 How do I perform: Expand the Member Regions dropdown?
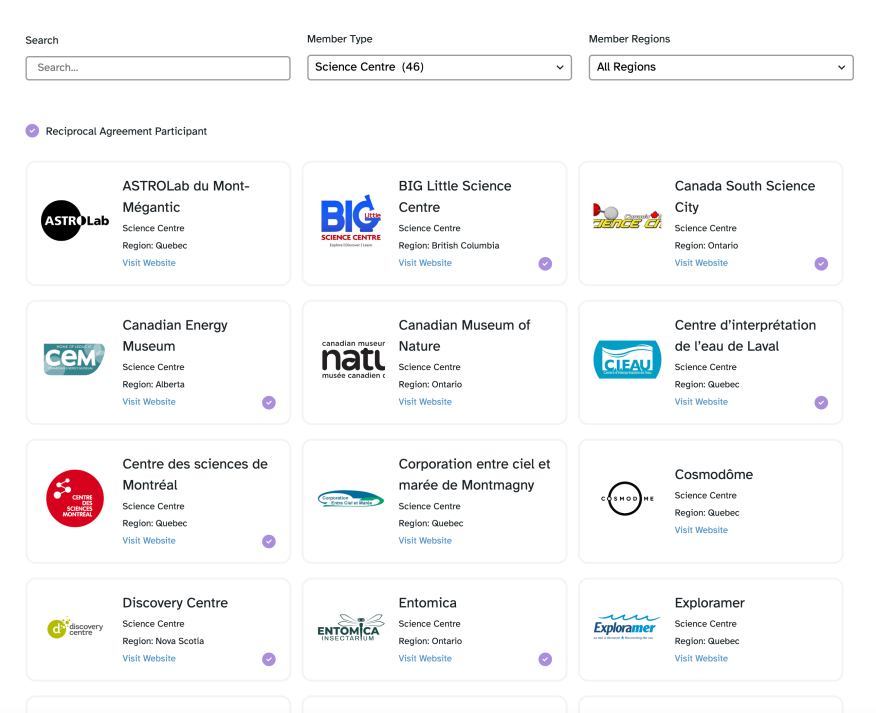[720, 67]
